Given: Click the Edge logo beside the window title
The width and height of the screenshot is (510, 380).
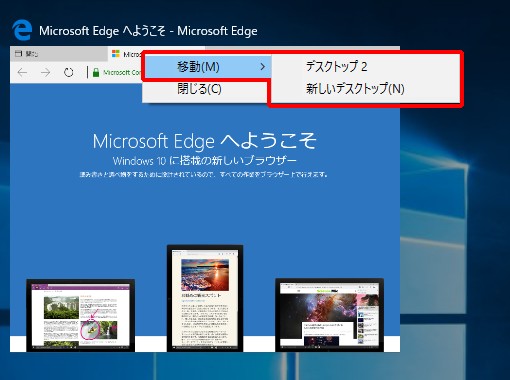Looking at the screenshot, I should (22, 30).
